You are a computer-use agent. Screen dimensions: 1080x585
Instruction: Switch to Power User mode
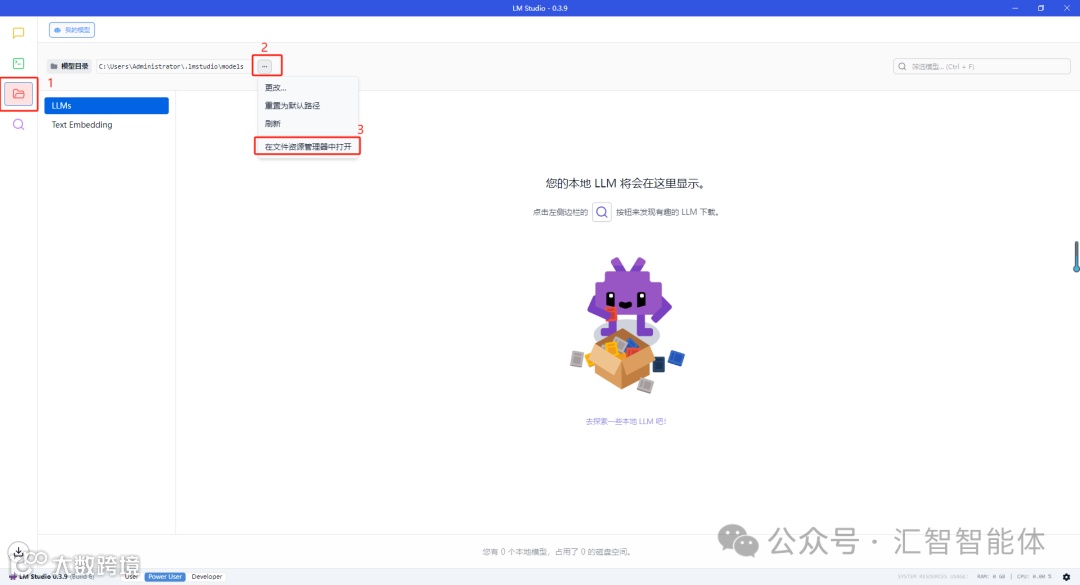coord(165,577)
